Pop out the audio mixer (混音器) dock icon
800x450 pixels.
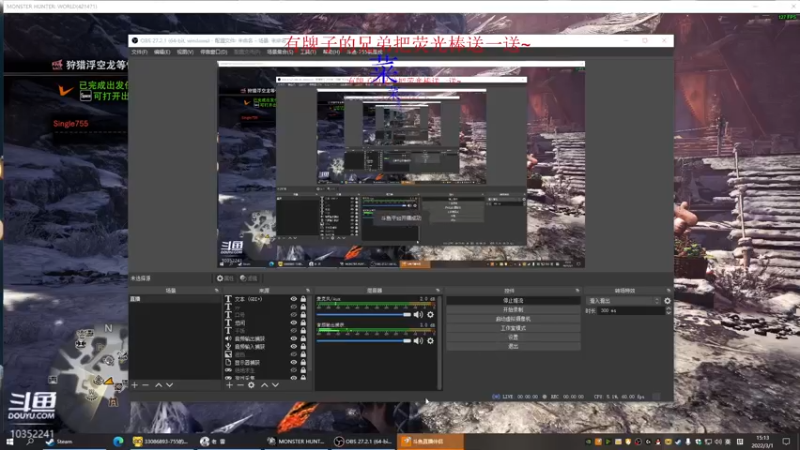click(438, 291)
